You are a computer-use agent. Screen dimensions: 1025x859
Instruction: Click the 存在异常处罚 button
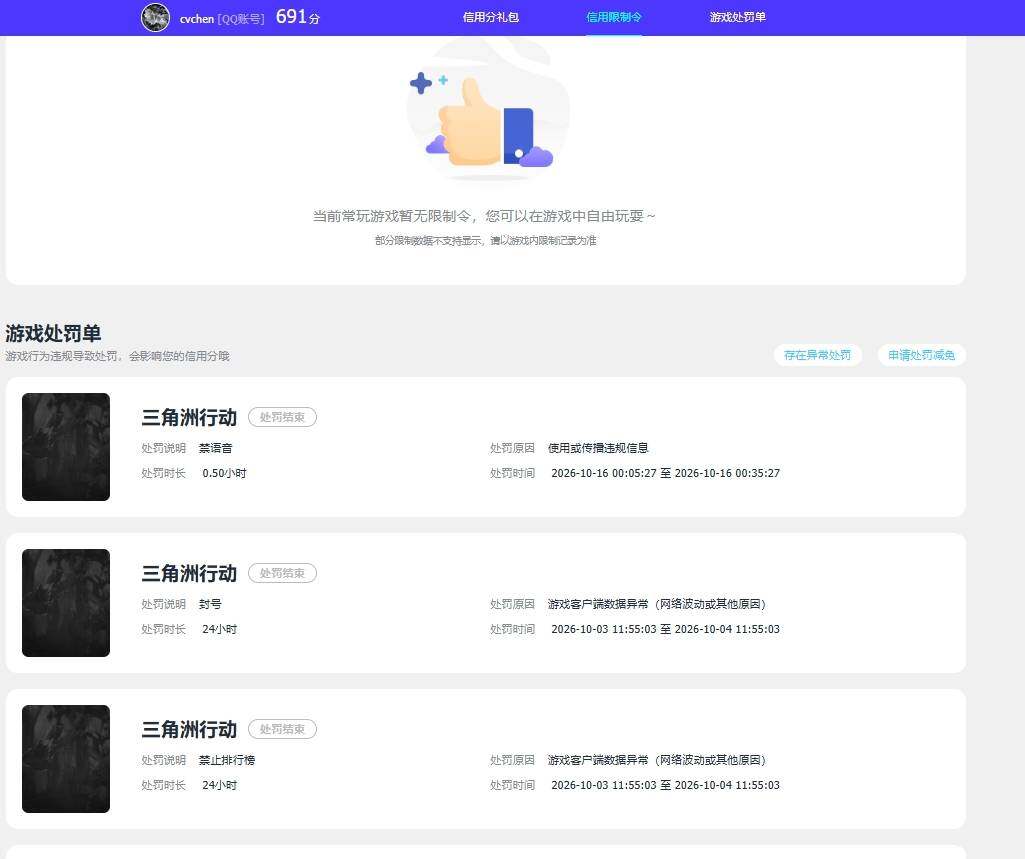pos(817,355)
